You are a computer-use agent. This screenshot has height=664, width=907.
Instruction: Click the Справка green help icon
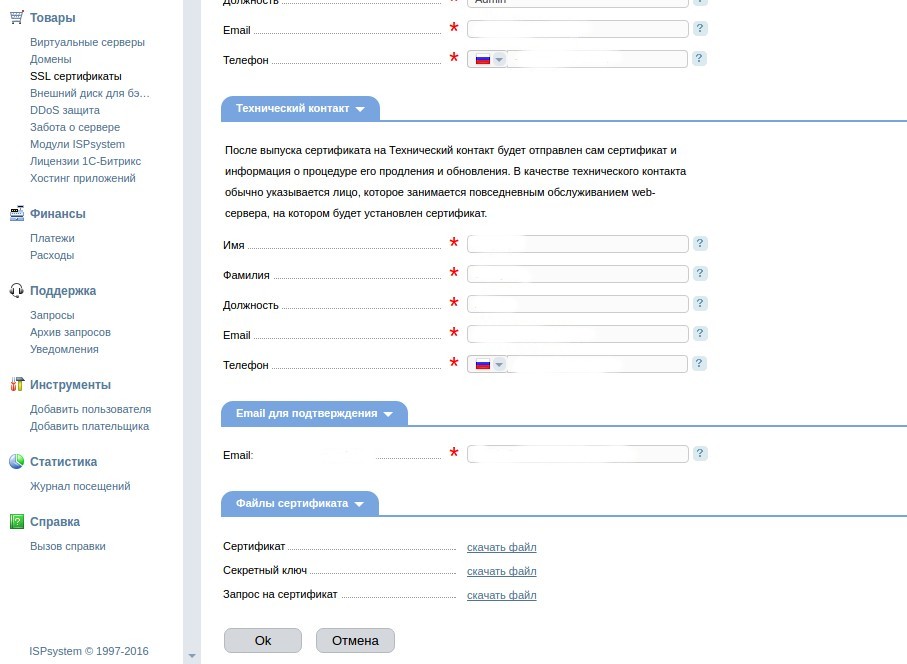(x=17, y=522)
